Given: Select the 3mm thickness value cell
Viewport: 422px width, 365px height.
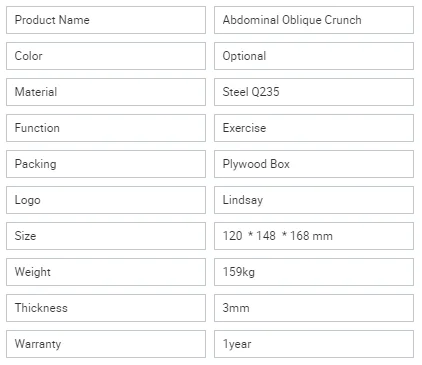Looking at the screenshot, I should coord(314,308).
